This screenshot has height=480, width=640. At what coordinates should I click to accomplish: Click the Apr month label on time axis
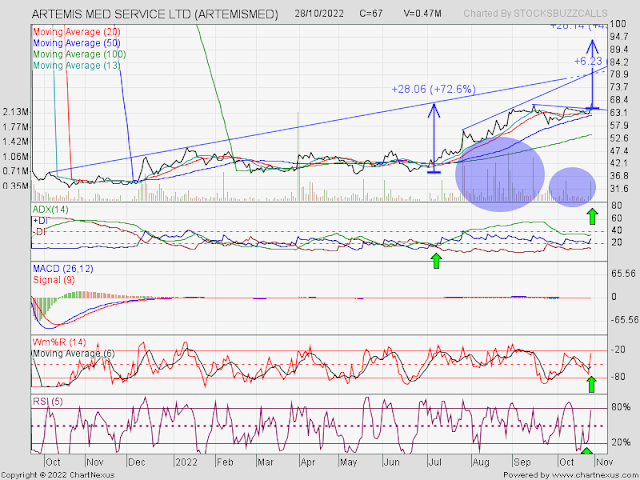coord(308,462)
